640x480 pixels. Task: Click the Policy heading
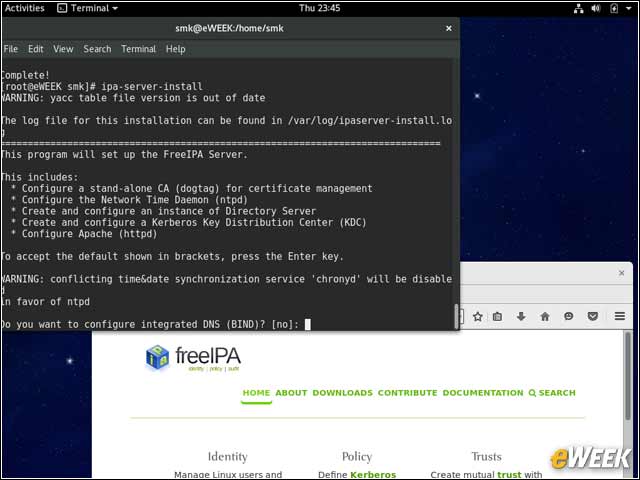(x=357, y=456)
